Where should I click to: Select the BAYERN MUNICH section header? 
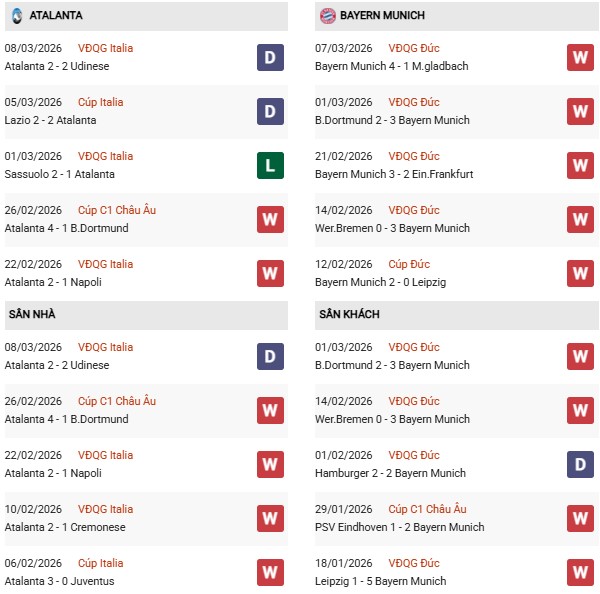point(382,16)
